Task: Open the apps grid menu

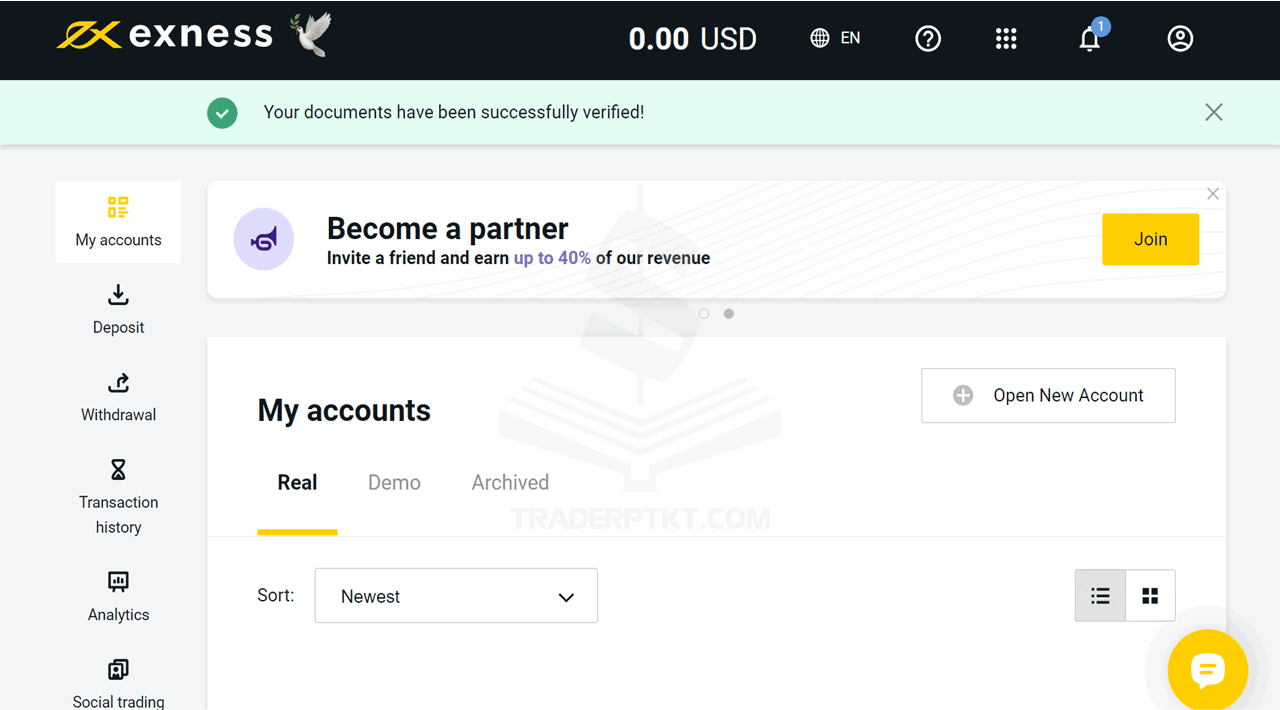Action: click(x=1006, y=39)
